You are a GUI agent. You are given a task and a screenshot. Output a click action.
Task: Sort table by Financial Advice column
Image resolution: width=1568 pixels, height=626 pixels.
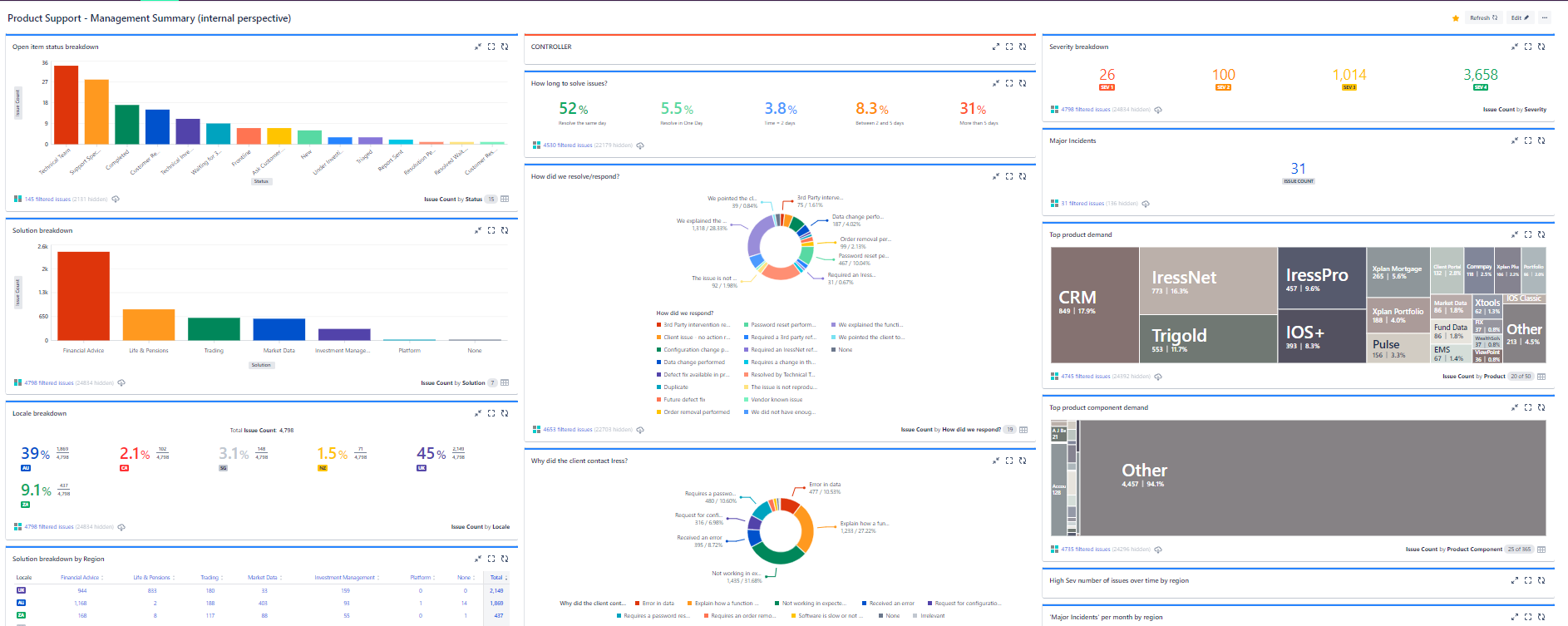[80, 577]
